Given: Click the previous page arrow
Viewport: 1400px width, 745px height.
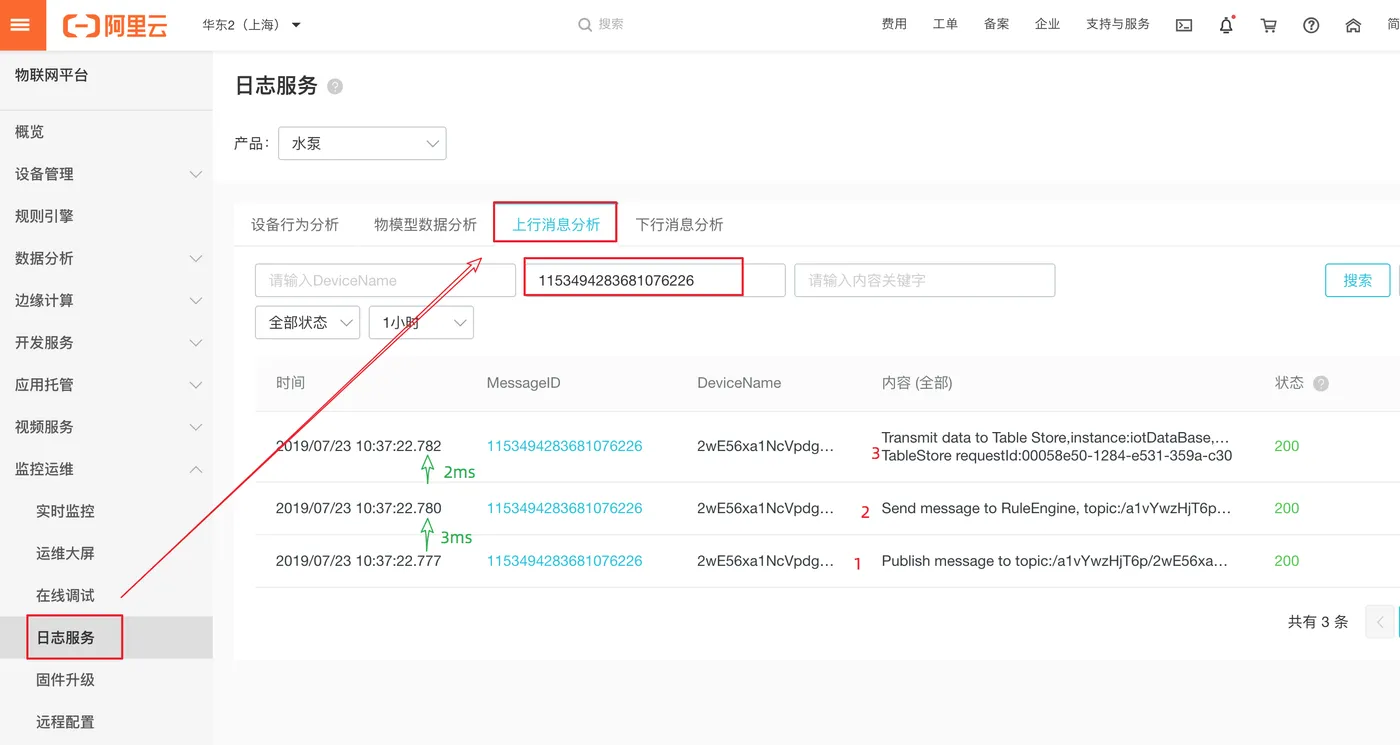Looking at the screenshot, I should coord(1380,622).
